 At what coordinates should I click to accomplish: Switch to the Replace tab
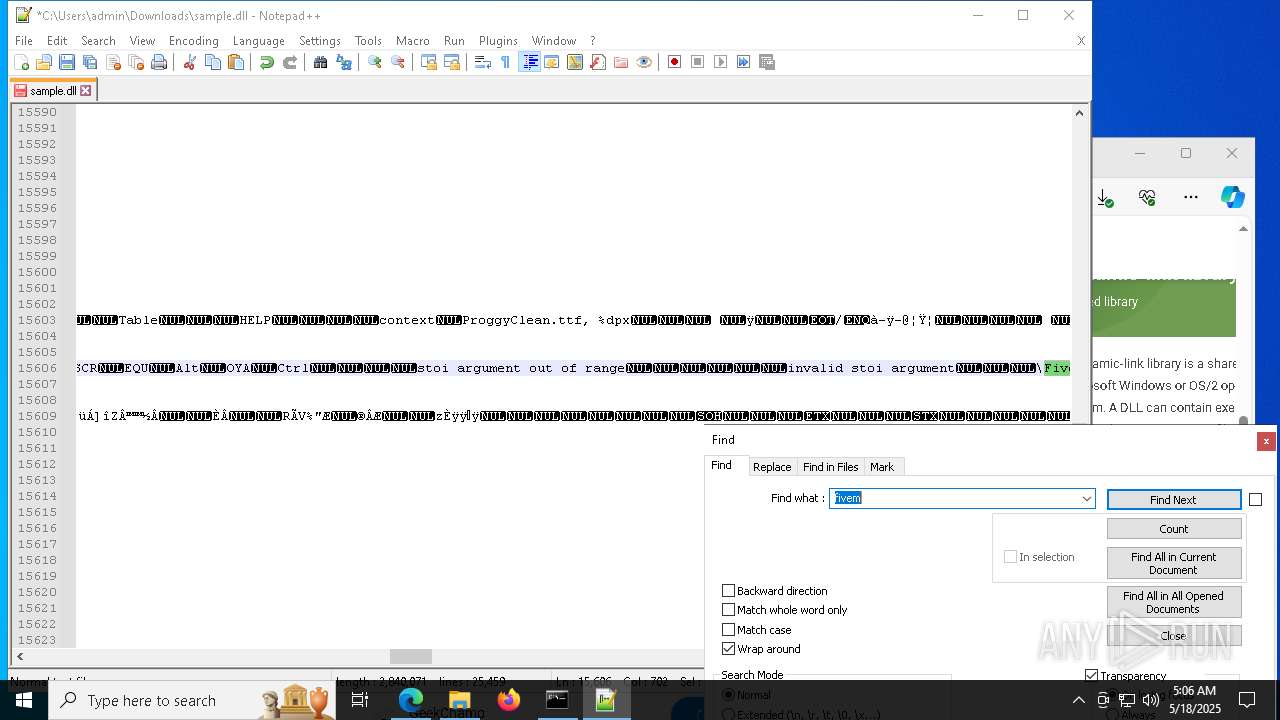click(772, 467)
